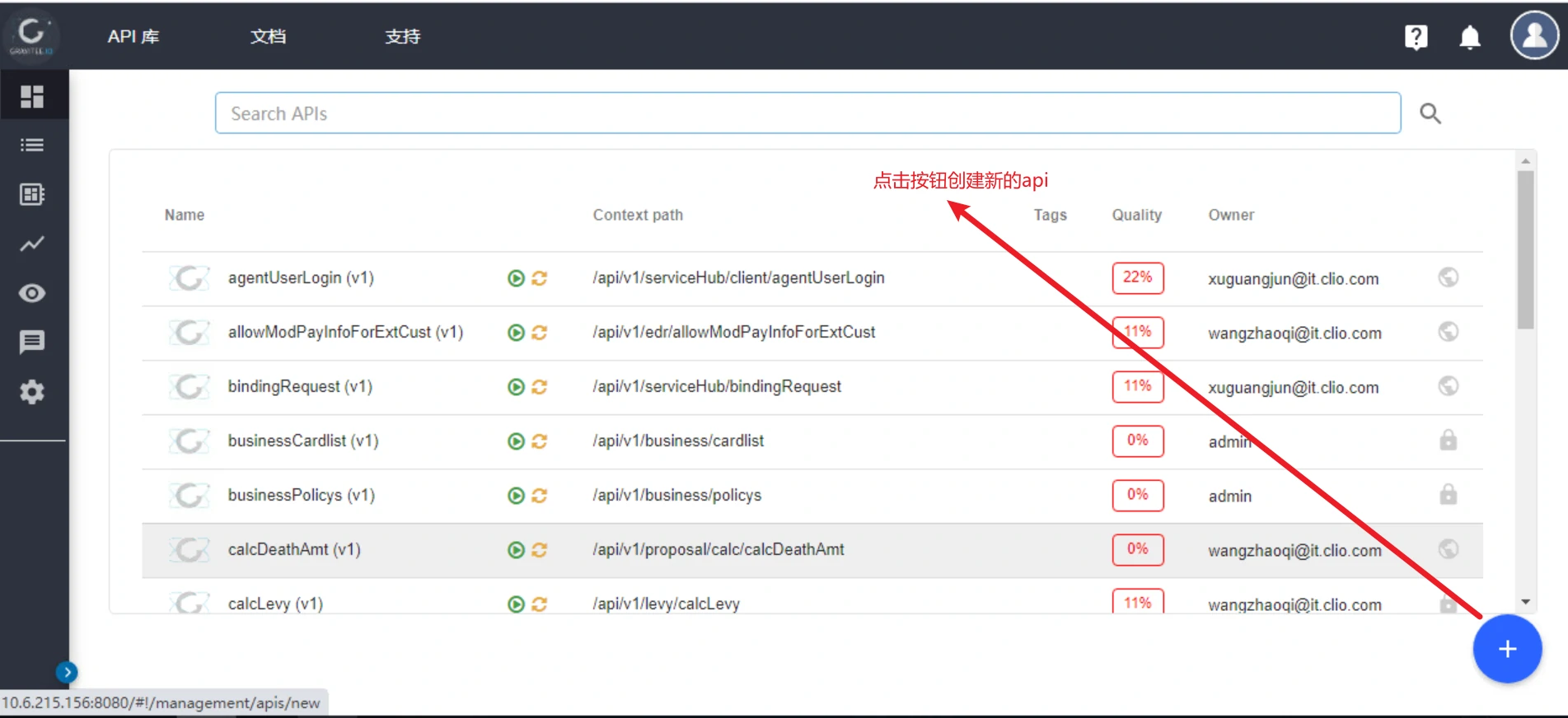The width and height of the screenshot is (1568, 718).
Task: Click the Tags column header
Action: pyautogui.click(x=1051, y=215)
